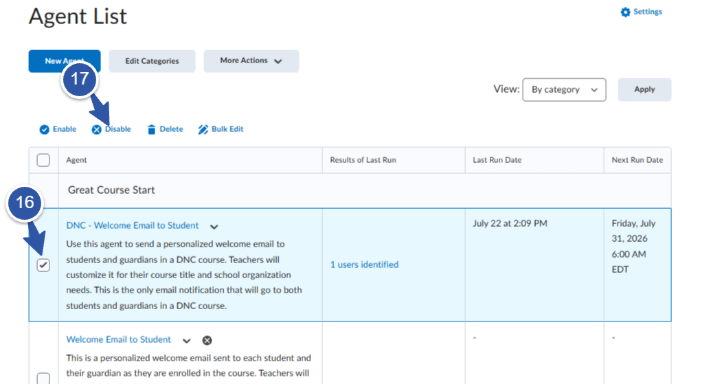
Task: Click the Agent column header
Action: point(76,160)
